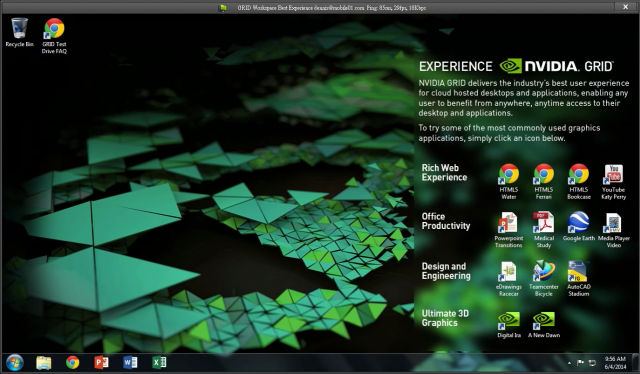The height and width of the screenshot is (374, 640).
Task: Open the Powerpoint Transitions file icon
Action: click(x=509, y=230)
